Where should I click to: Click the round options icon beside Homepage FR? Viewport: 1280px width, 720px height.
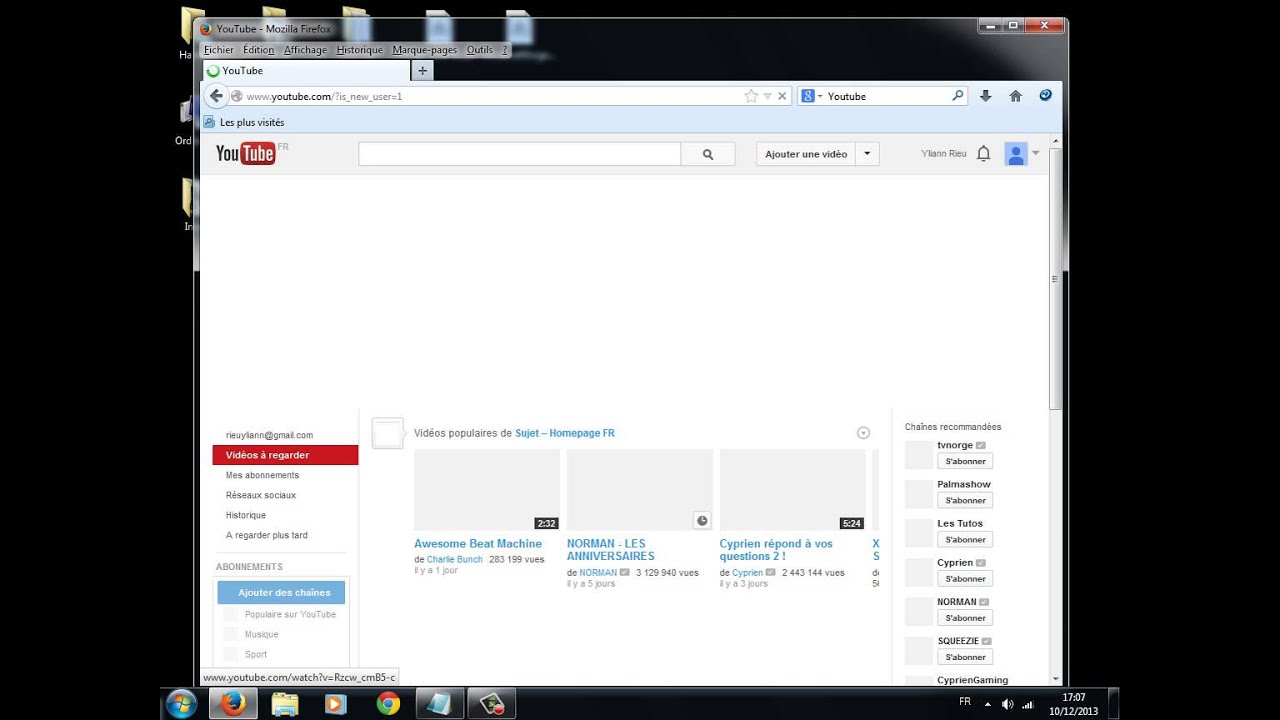863,433
